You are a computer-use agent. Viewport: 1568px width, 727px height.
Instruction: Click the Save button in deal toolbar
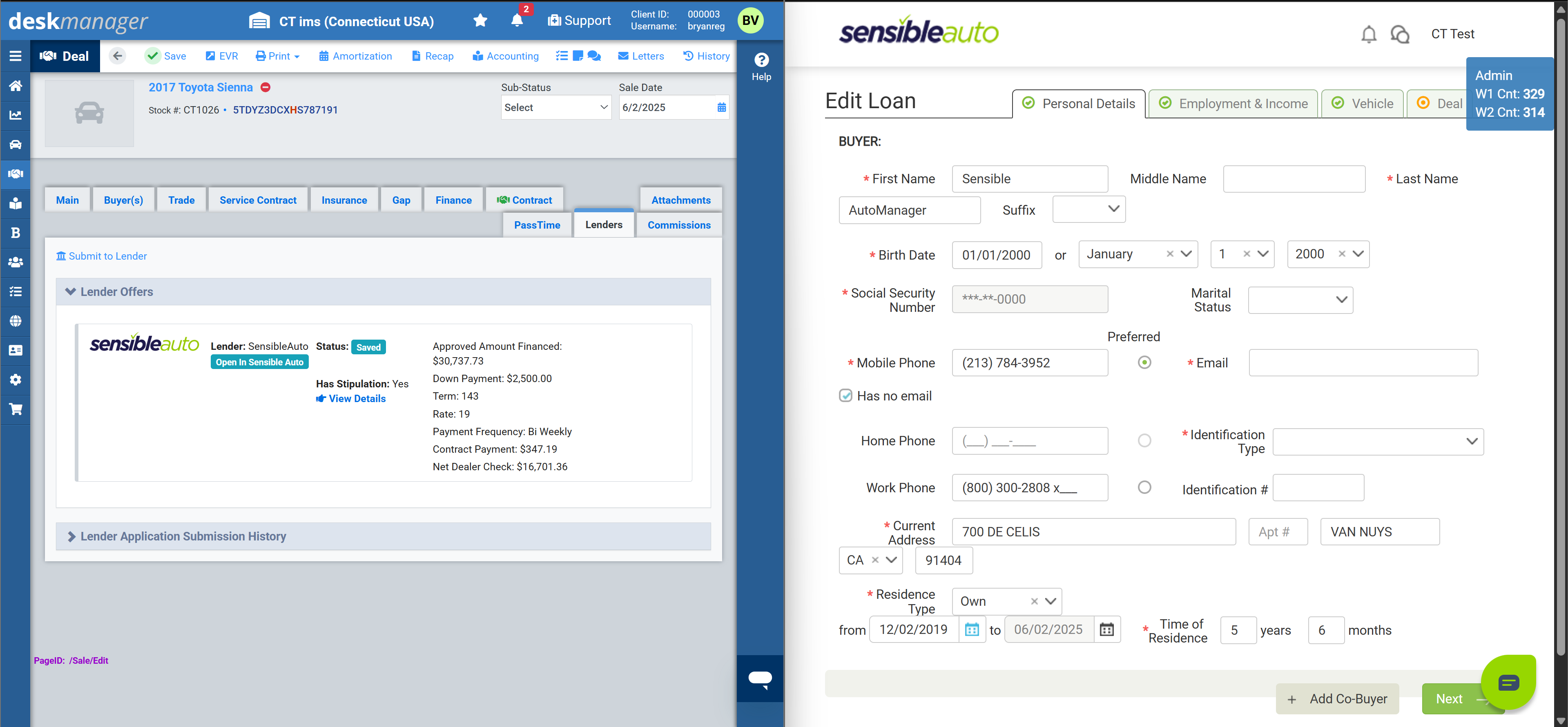pos(166,56)
